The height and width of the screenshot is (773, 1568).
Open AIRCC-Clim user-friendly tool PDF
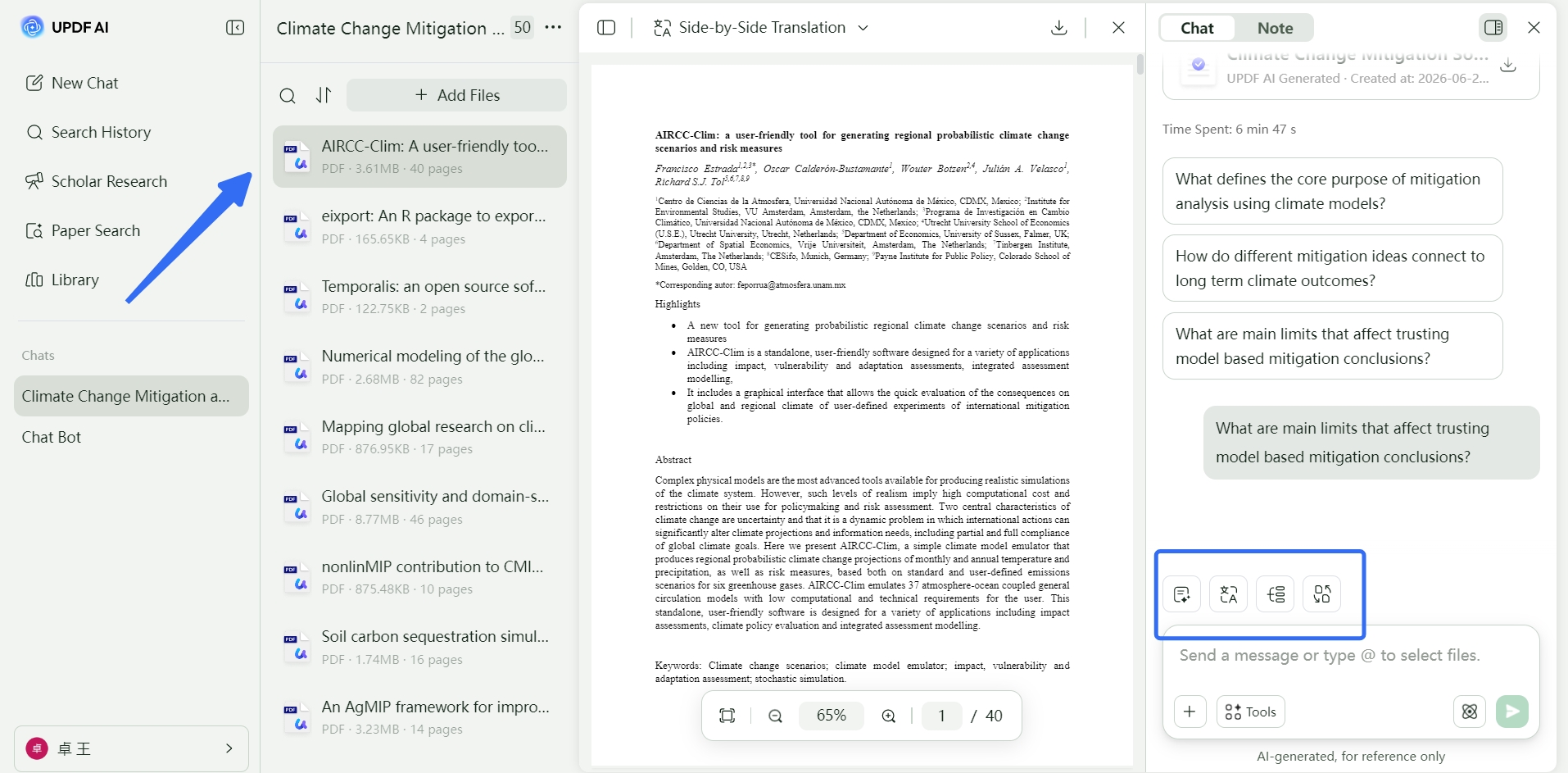click(x=419, y=157)
